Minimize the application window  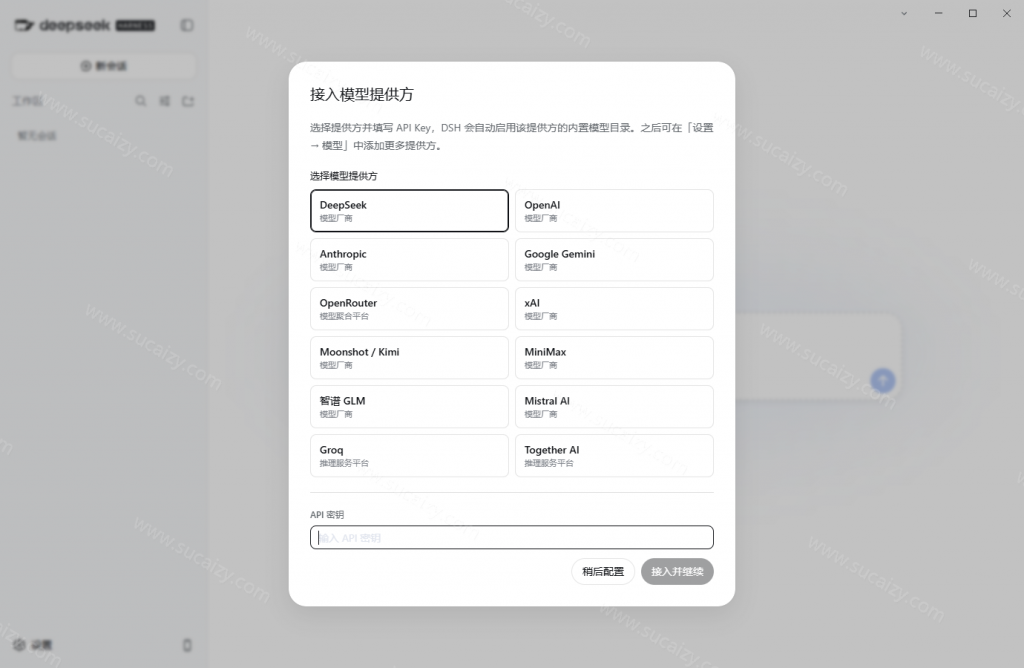938,13
